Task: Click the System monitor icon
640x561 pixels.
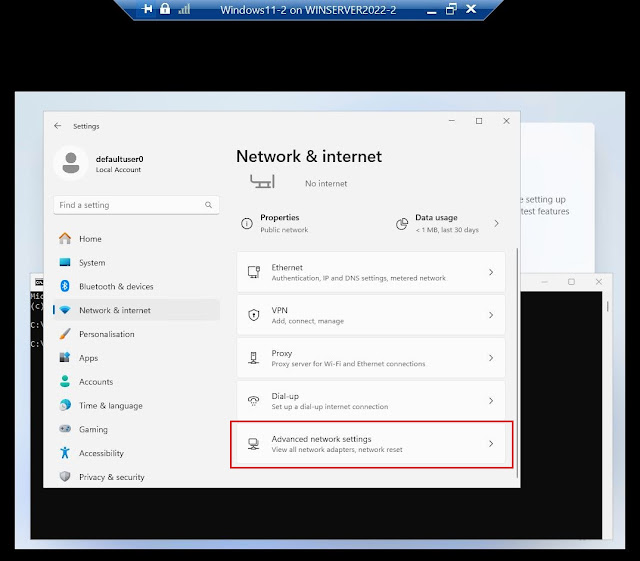Action: pos(65,262)
